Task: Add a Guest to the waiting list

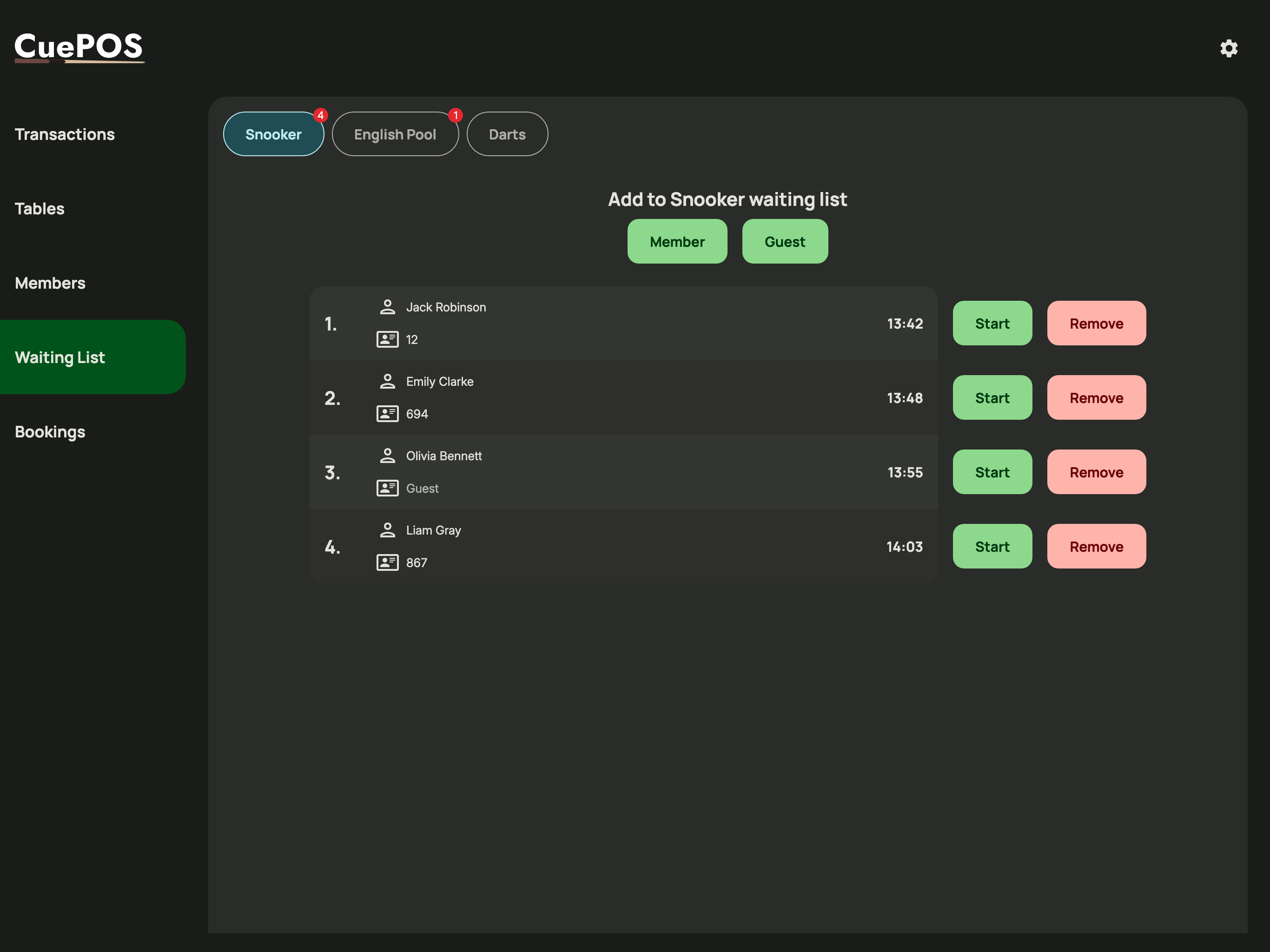Action: [x=785, y=242]
